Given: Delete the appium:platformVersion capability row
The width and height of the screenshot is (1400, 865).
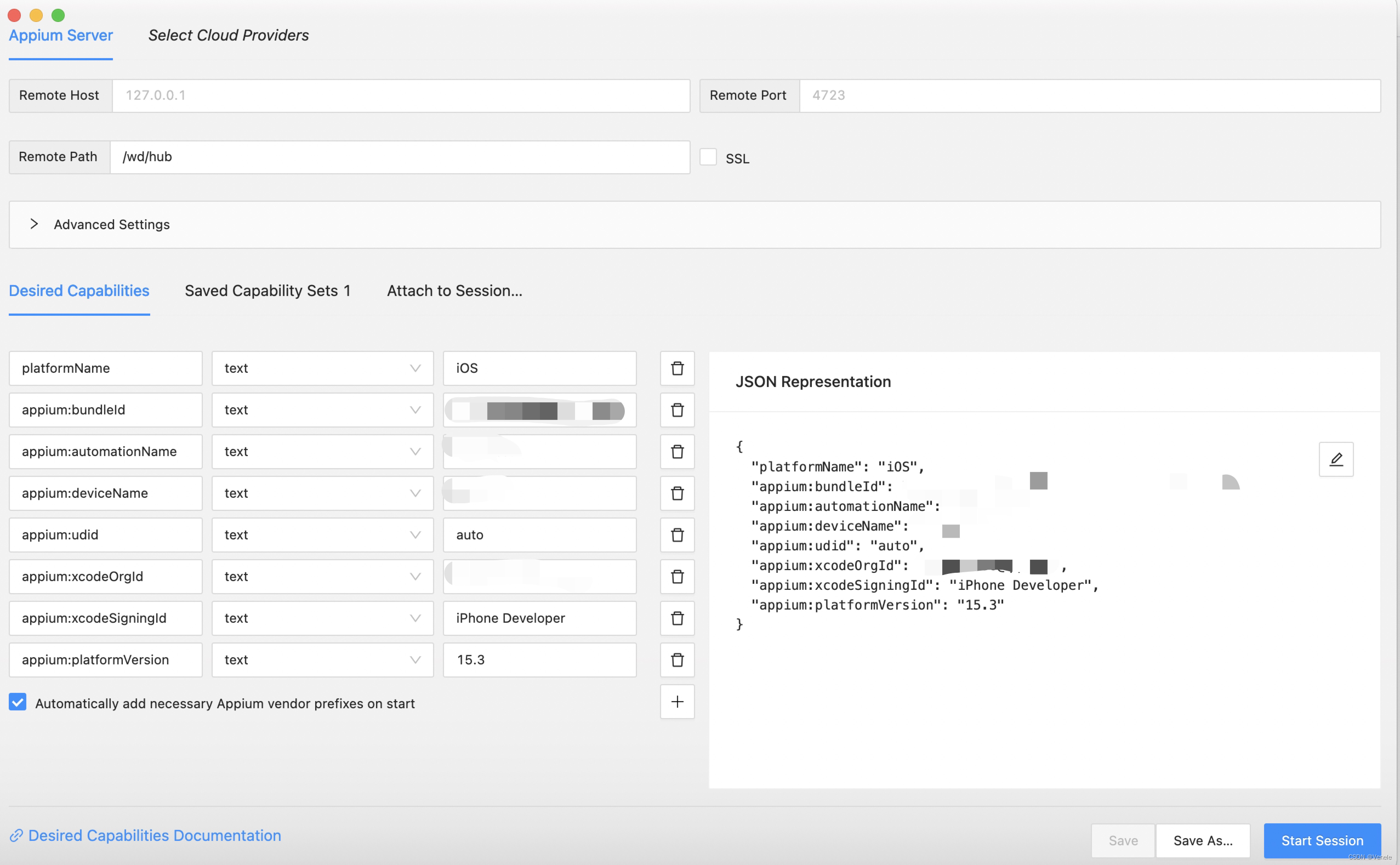Looking at the screenshot, I should click(677, 659).
